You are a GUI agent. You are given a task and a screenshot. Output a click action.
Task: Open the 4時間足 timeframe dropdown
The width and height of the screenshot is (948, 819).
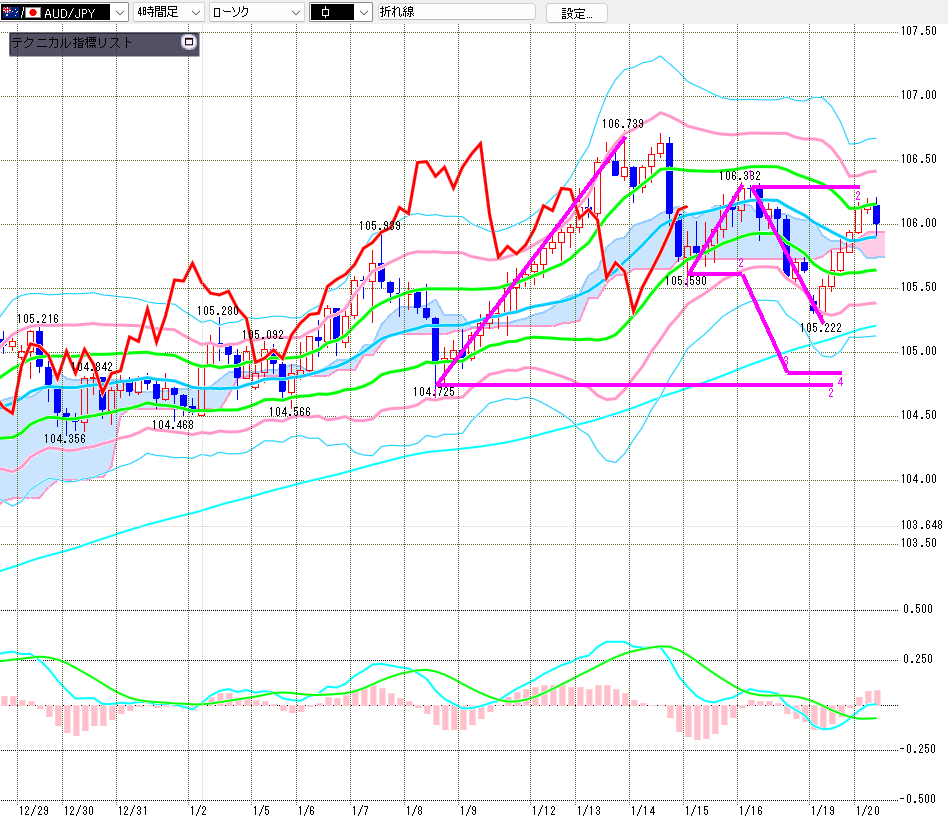194,13
